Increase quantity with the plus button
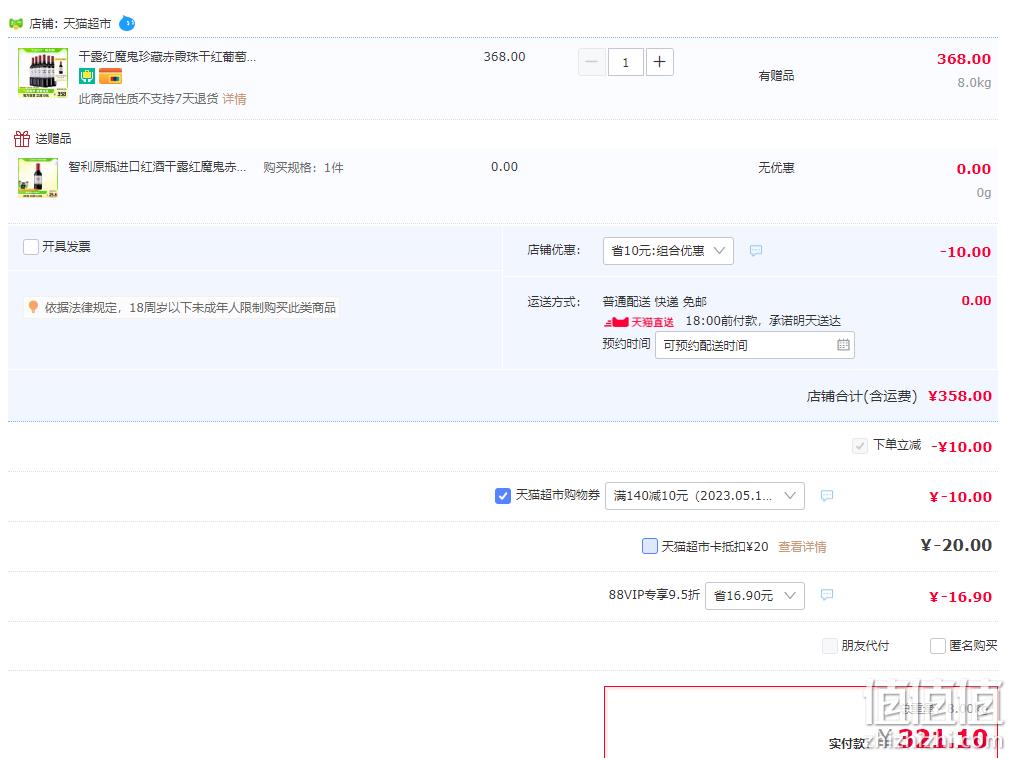Screen dimensions: 1013x758 [x=660, y=62]
